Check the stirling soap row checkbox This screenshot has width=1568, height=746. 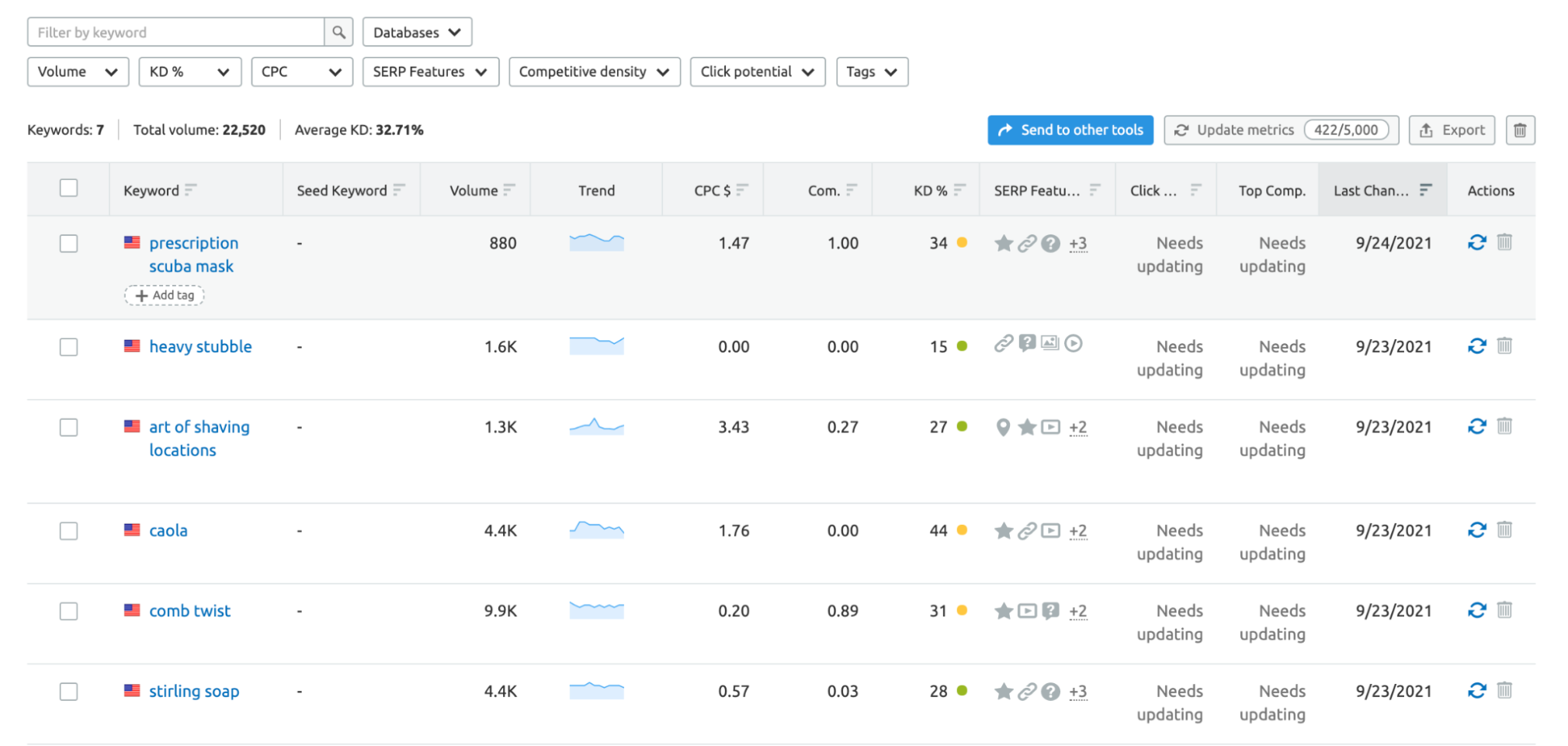click(x=69, y=692)
